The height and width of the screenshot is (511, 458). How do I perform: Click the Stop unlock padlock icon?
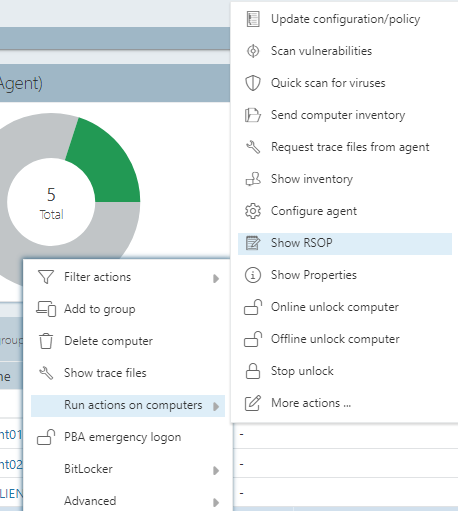click(253, 371)
